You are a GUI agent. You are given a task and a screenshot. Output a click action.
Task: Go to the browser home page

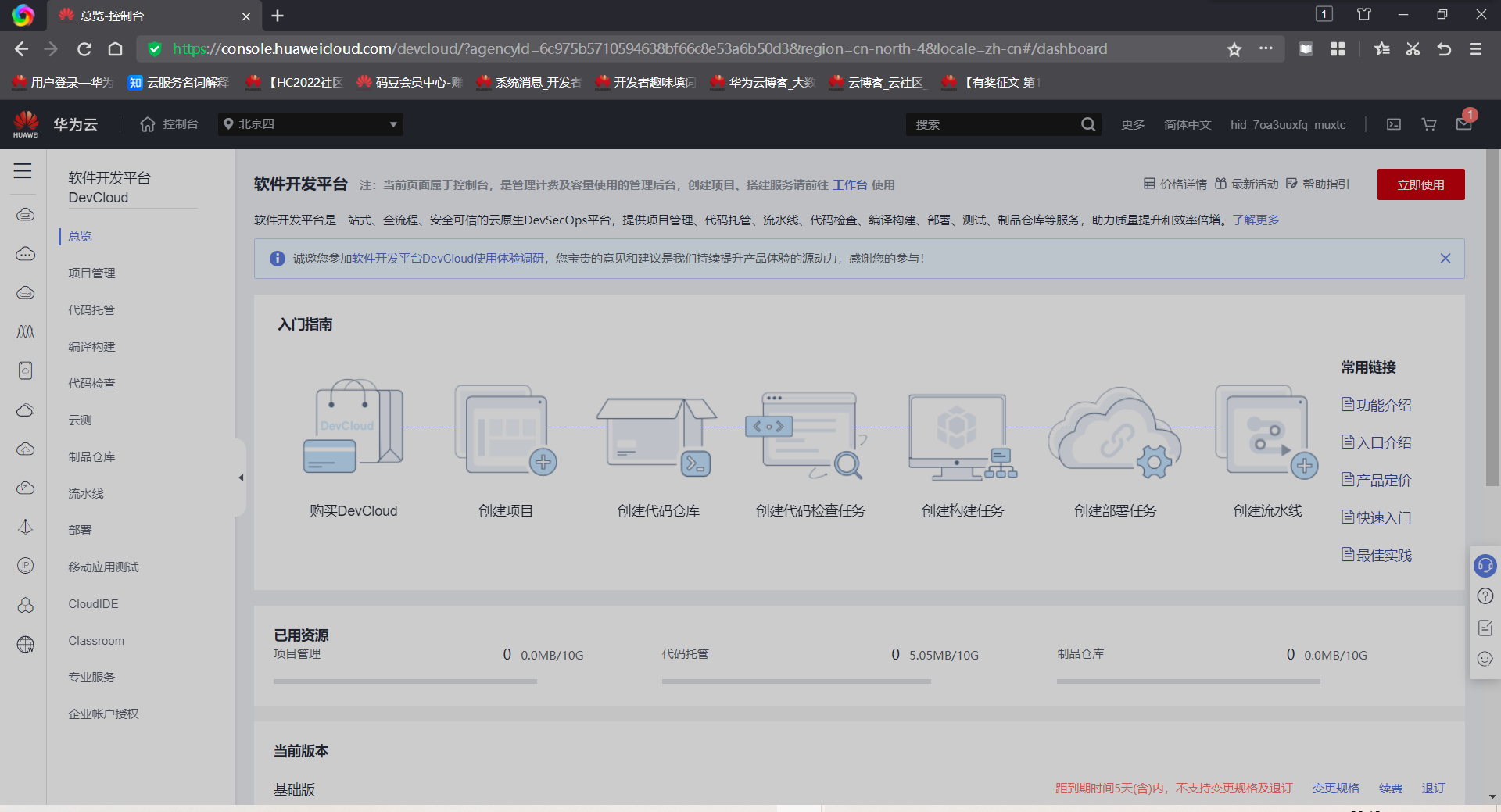(116, 49)
